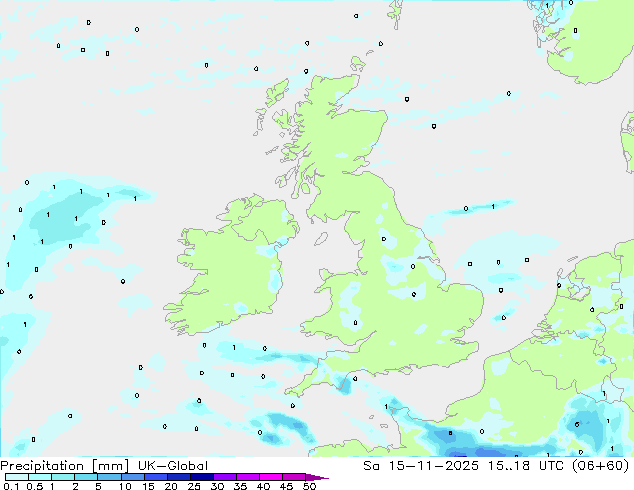Click the '10' legend scale label
The height and width of the screenshot is (490, 634).
pos(125,486)
